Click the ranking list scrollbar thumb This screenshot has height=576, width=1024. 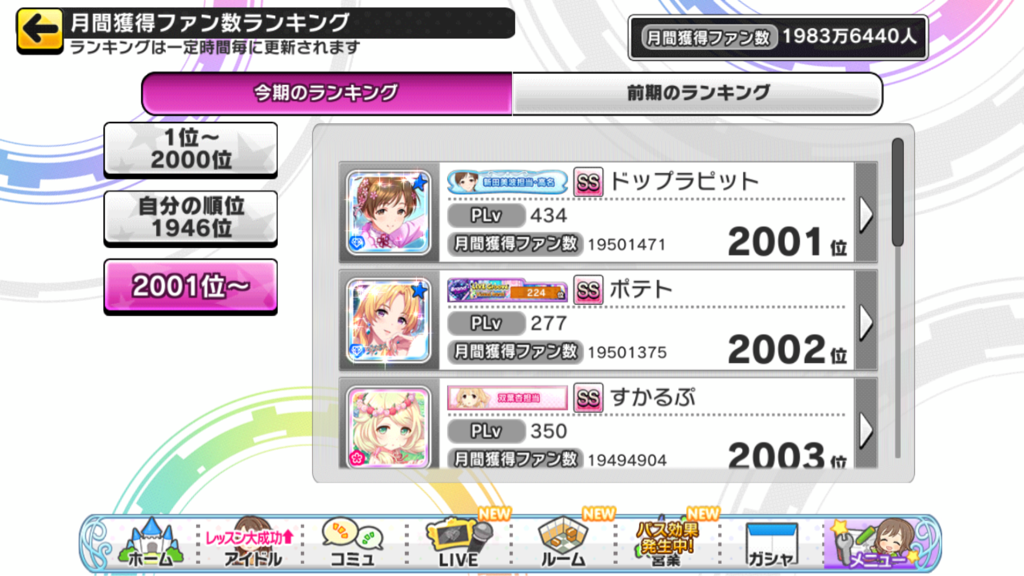point(898,192)
